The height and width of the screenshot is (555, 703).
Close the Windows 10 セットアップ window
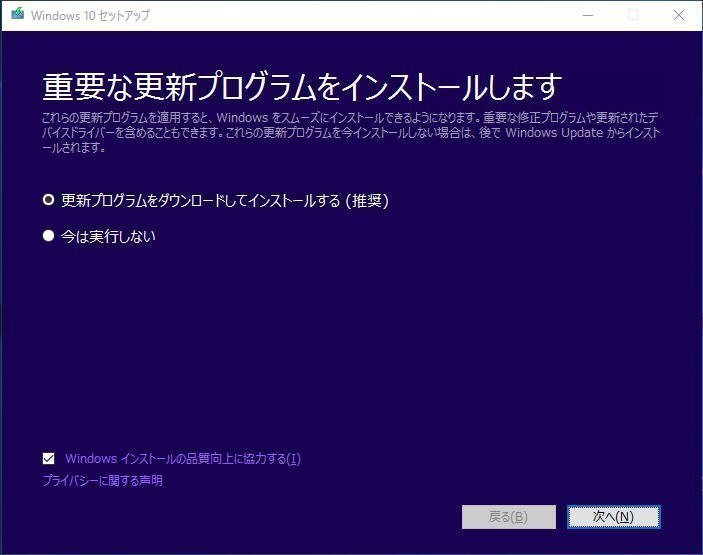679,15
